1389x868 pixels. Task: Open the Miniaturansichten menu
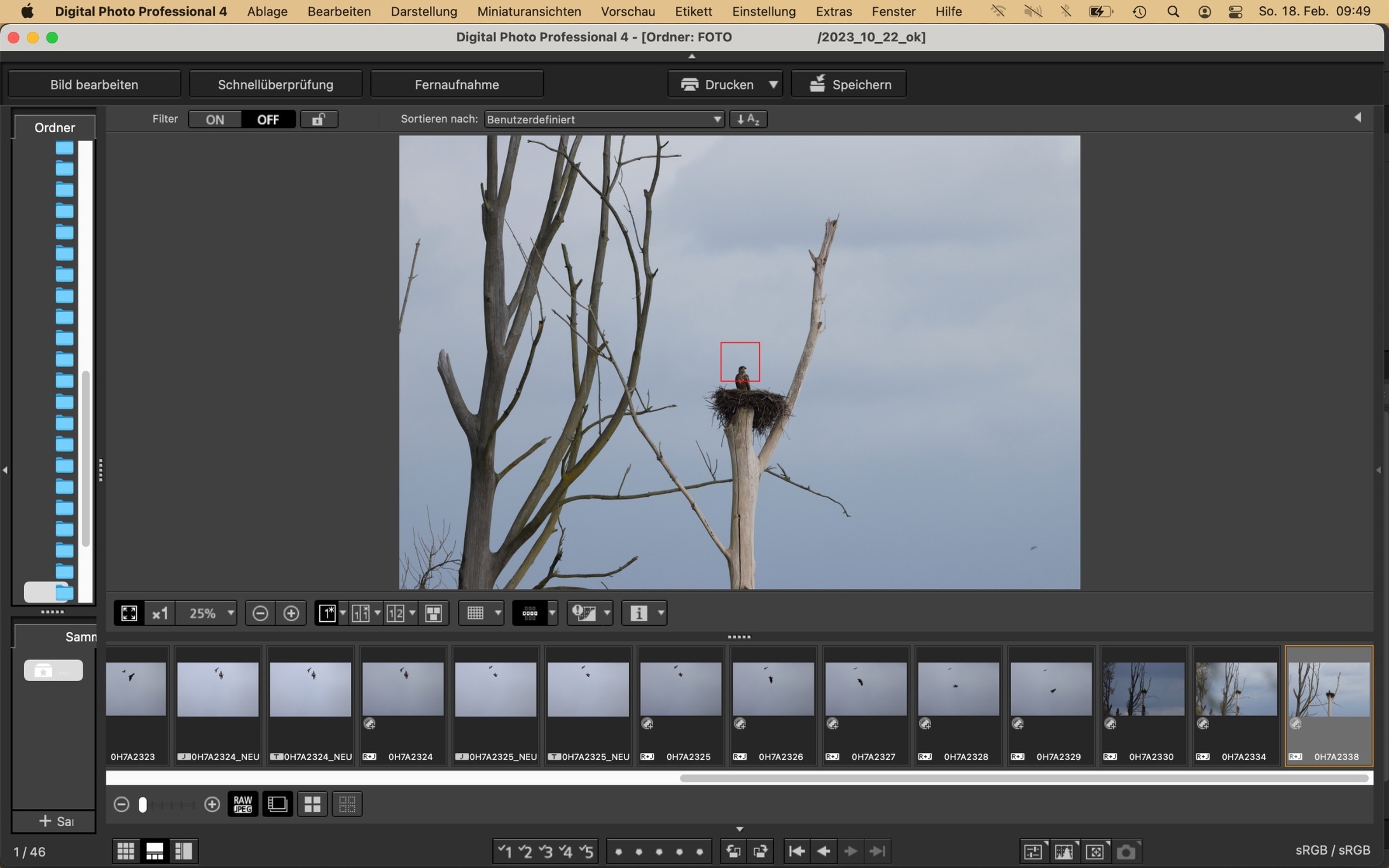(529, 11)
